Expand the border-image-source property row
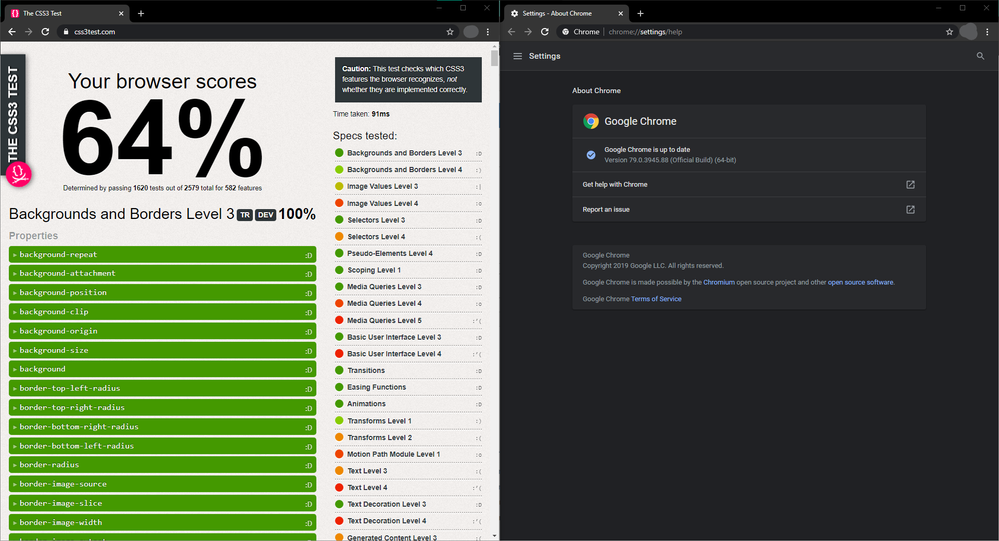999x541 pixels. coord(162,484)
